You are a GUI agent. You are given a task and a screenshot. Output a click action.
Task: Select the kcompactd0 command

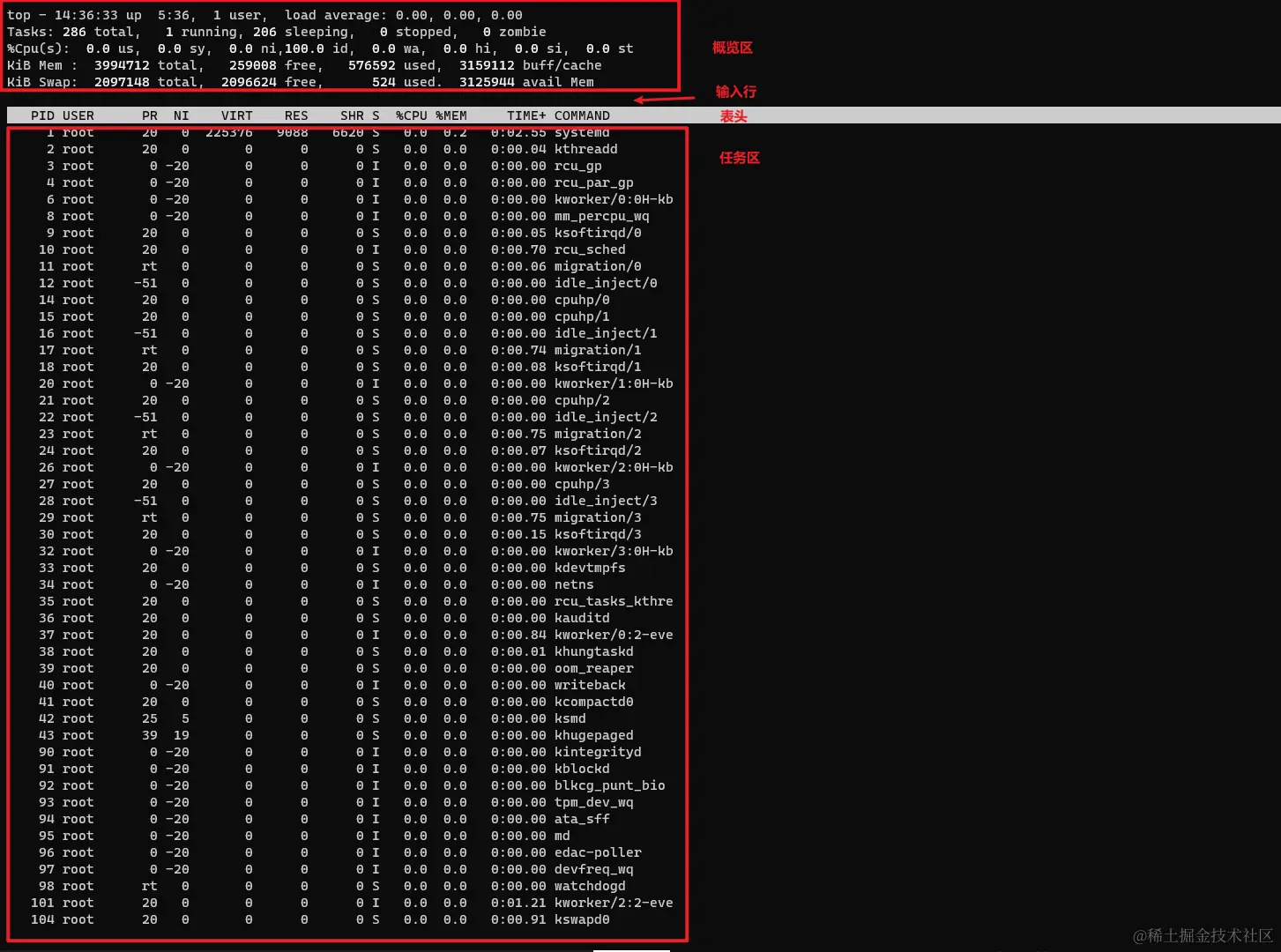click(x=594, y=702)
